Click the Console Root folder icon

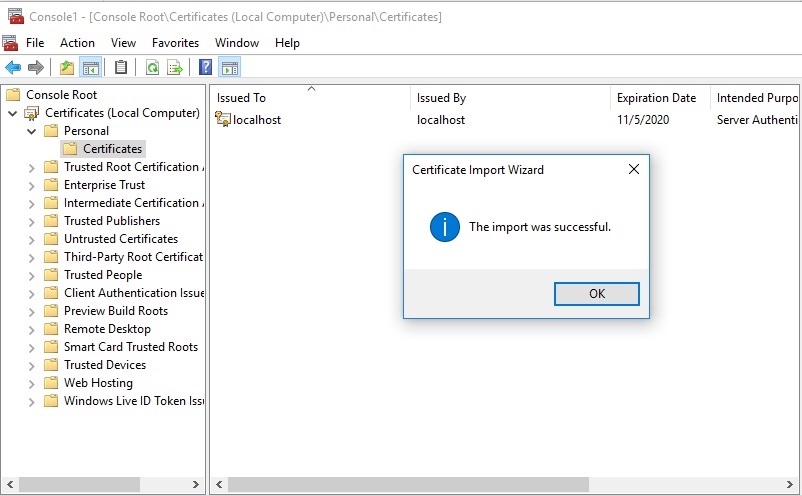(13, 95)
